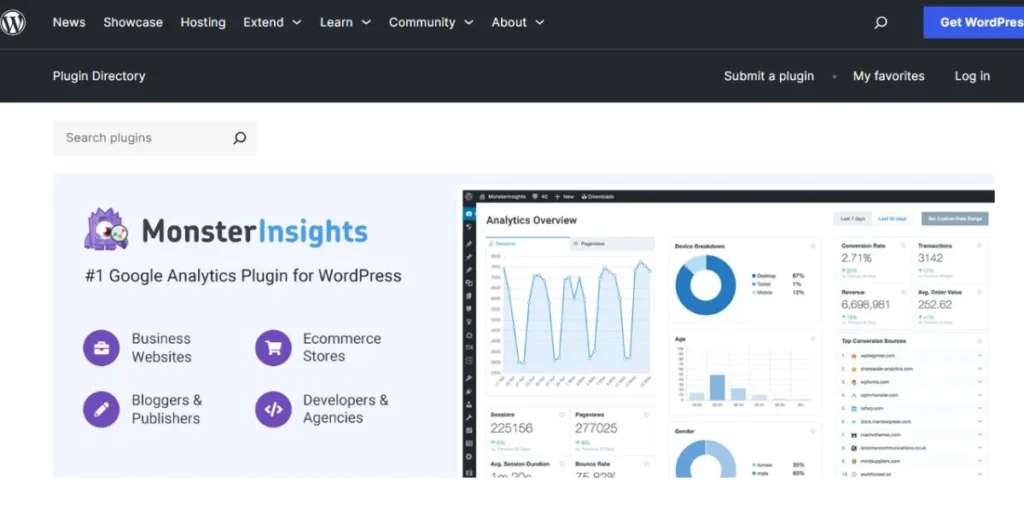Screen dimensions: 1024x512
Task: Click '#1 Google Analytics Plugin for WordPress' tagline
Action: (243, 276)
